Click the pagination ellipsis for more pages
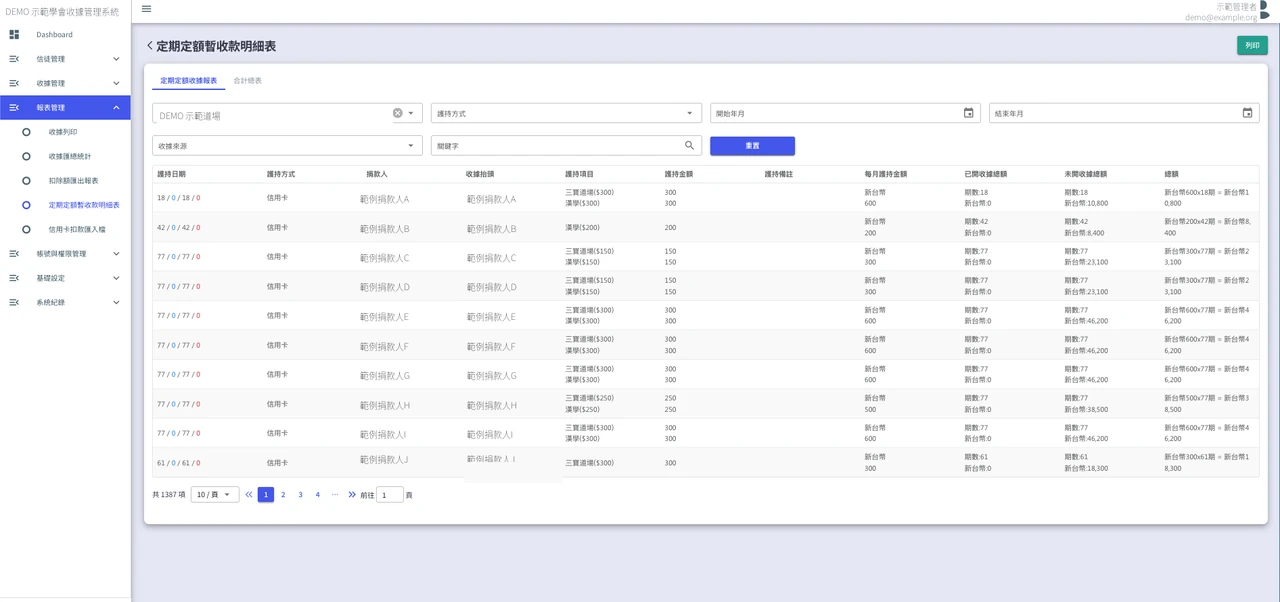Screen dimensions: 1280x602 [x=335, y=495]
